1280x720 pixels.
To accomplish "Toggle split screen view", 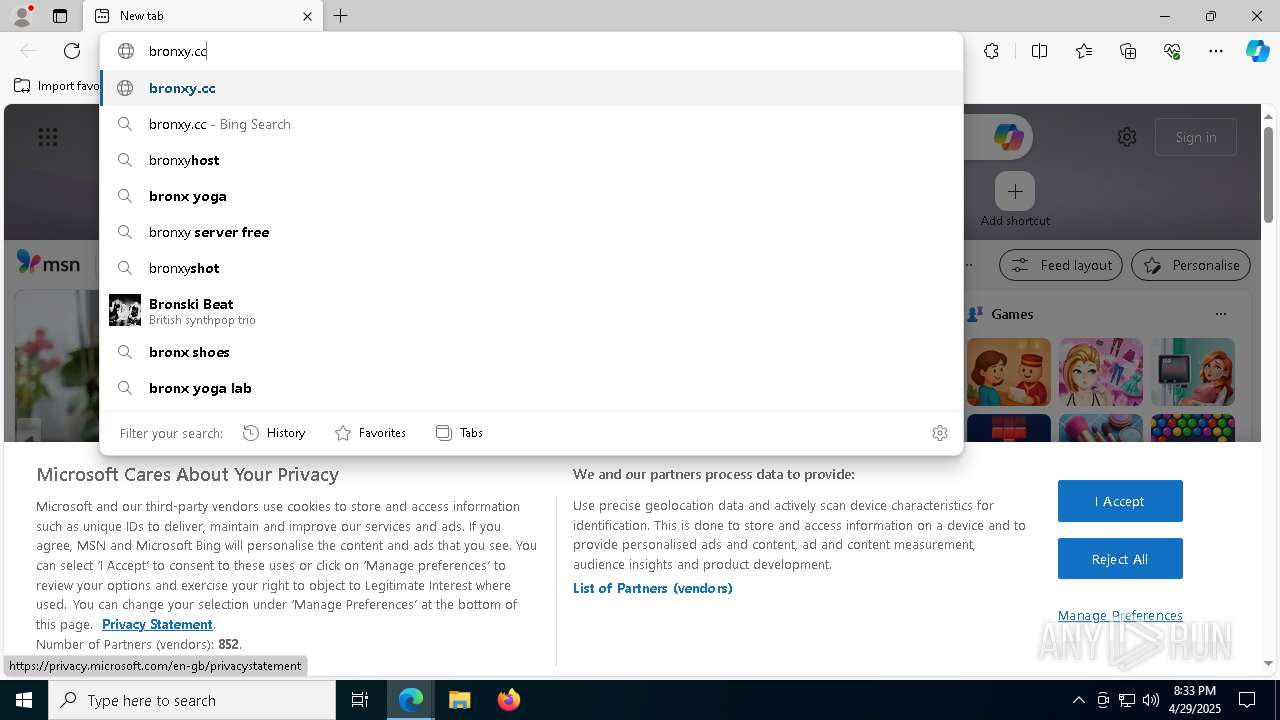I will click(1039, 51).
